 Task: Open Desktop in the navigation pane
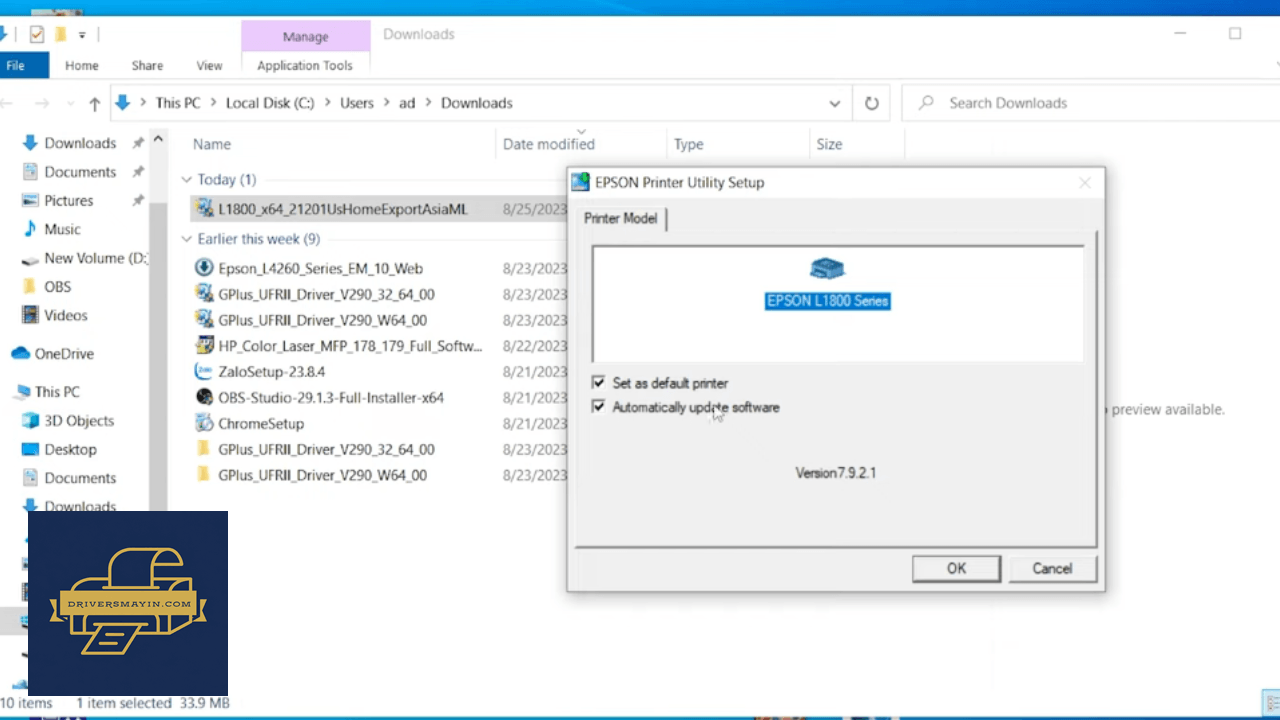coord(70,449)
